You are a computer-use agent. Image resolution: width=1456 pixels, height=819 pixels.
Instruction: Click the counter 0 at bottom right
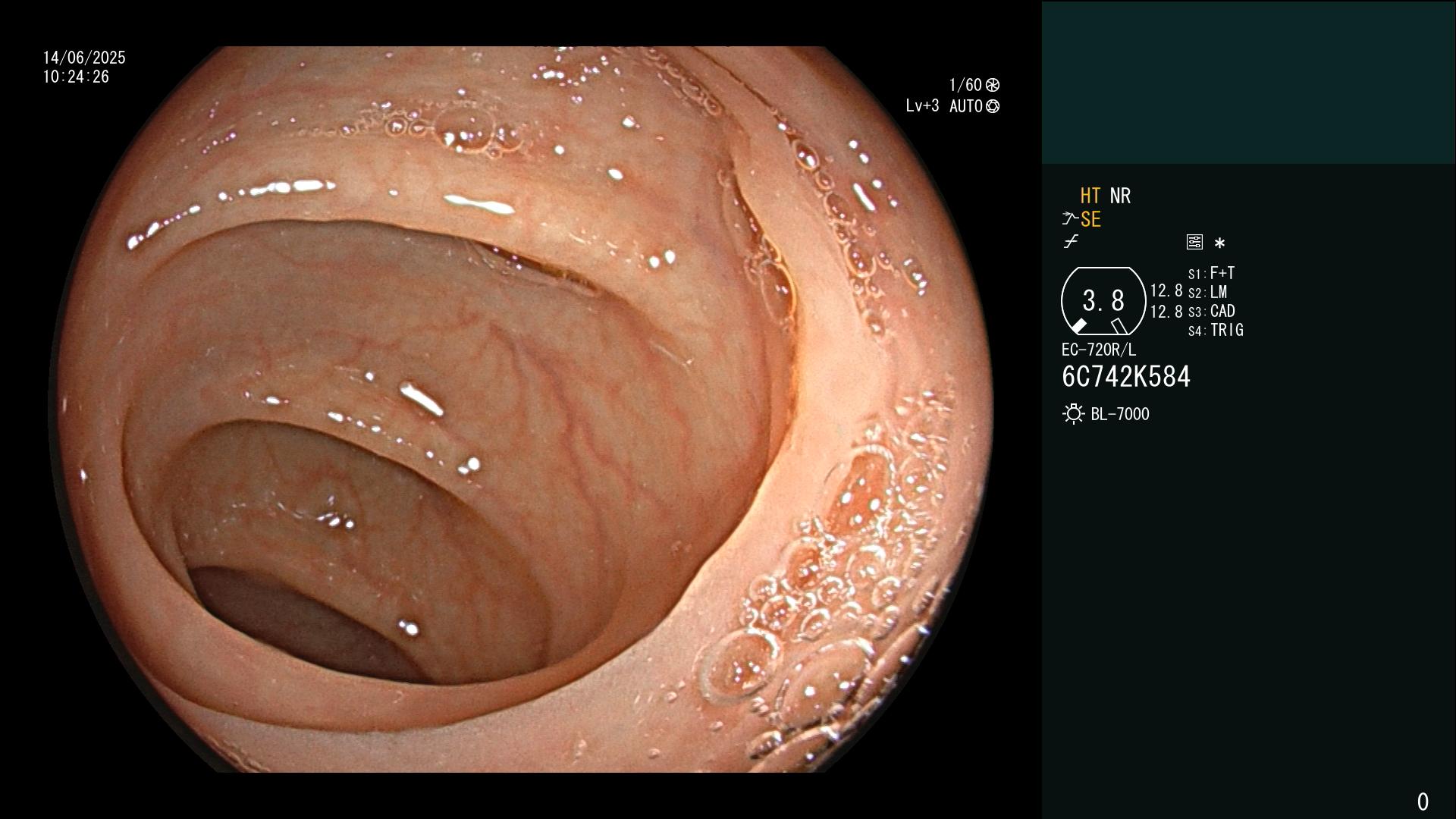tap(1423, 802)
